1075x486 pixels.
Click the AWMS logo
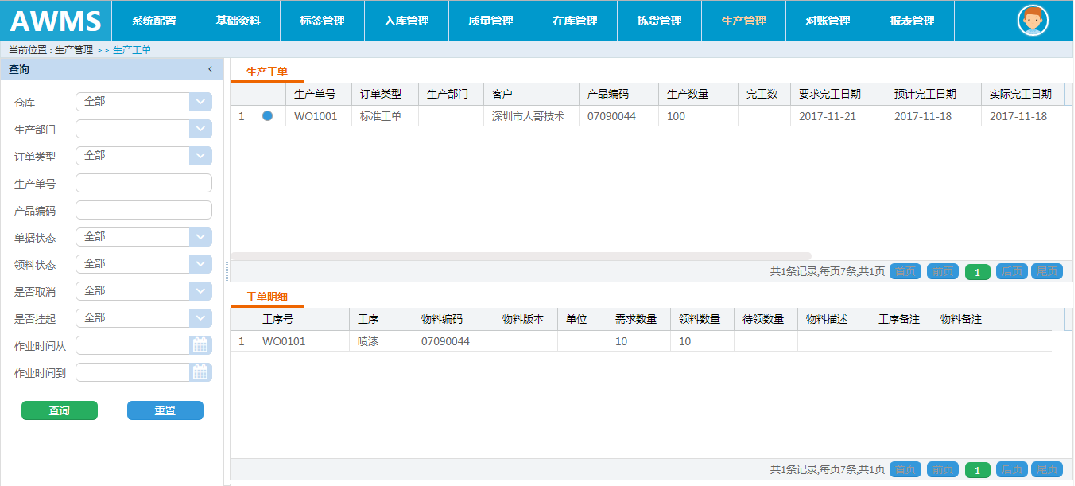point(56,21)
